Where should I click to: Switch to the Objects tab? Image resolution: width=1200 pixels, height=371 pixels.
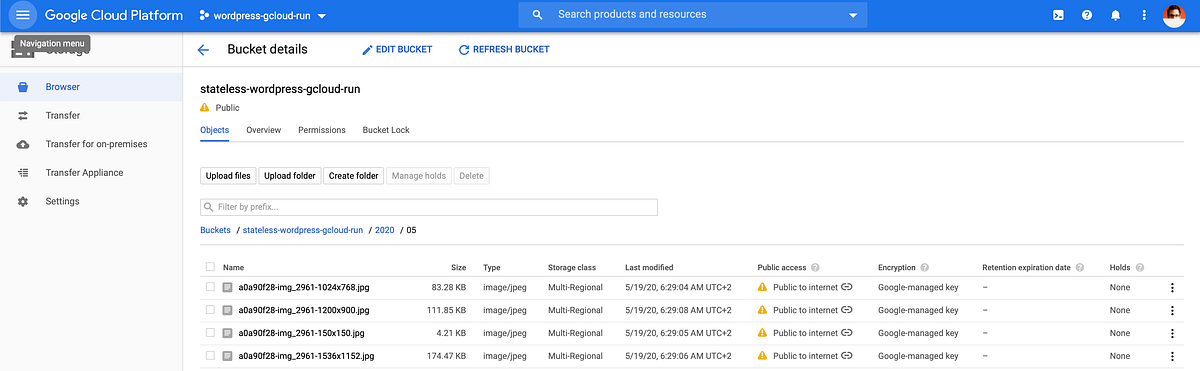click(214, 130)
